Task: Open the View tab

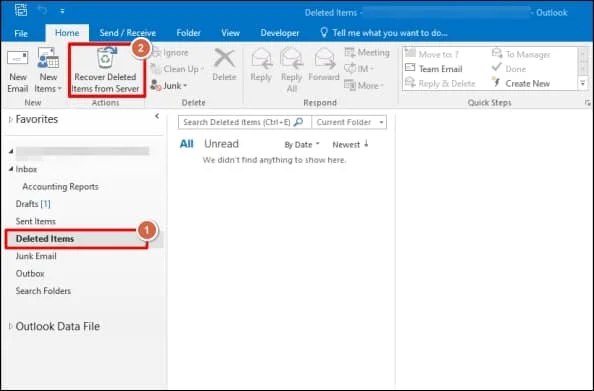Action: 230,33
